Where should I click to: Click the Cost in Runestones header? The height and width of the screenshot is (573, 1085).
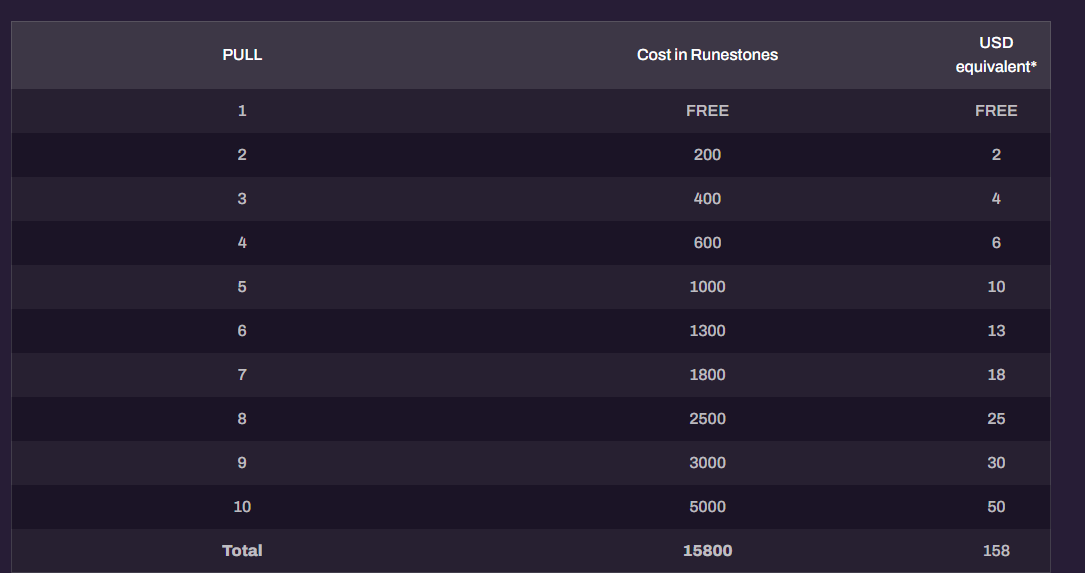point(707,55)
